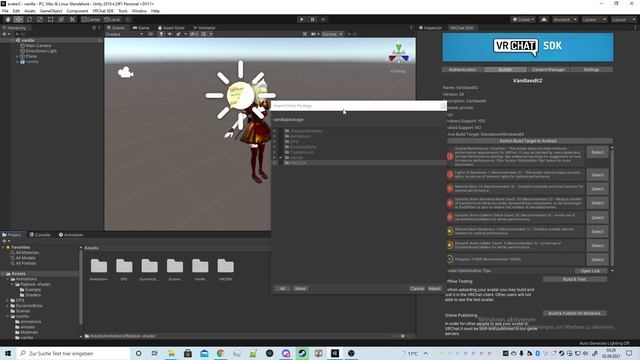Select the Hand tool in Unity toolbar
This screenshot has height=360, width=640.
tap(8, 20)
